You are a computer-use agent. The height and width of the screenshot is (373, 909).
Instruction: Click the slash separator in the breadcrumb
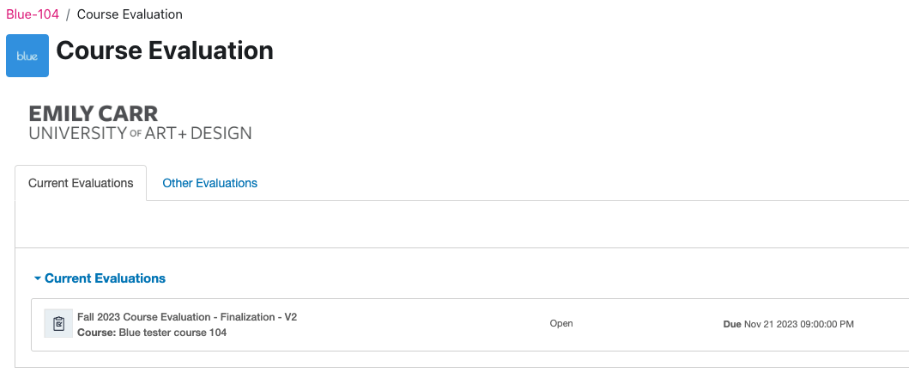pyautogui.click(x=68, y=15)
